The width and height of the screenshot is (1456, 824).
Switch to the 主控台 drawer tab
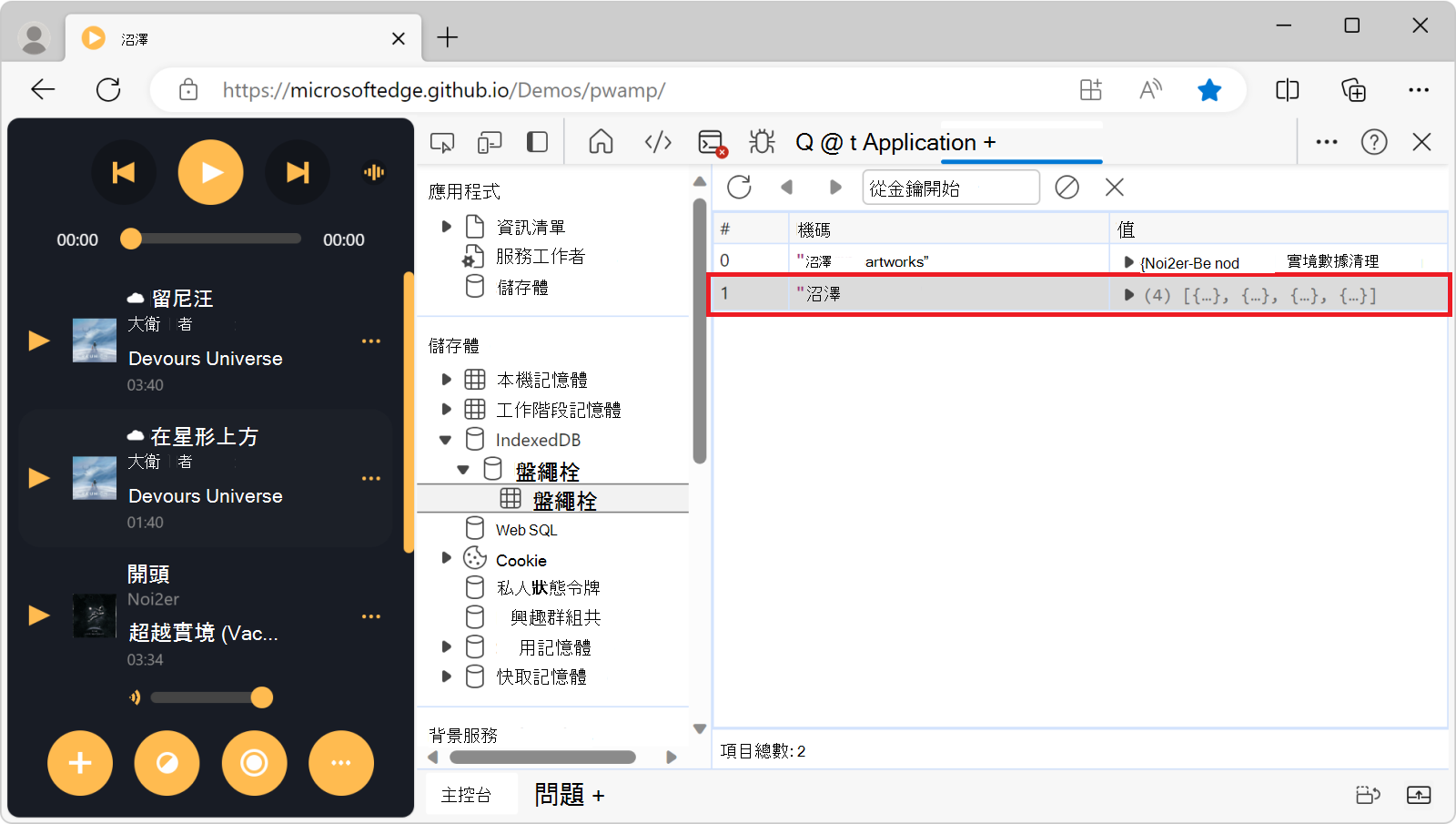coord(466,795)
